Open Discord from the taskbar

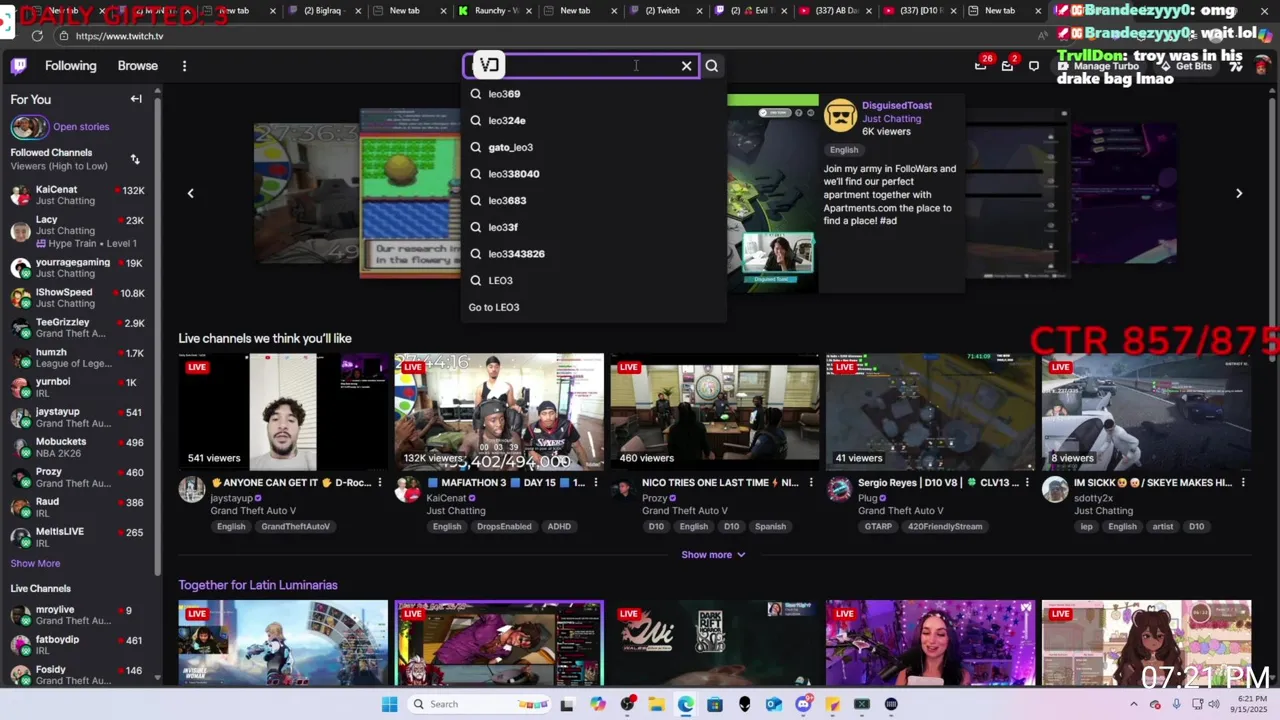tap(803, 704)
